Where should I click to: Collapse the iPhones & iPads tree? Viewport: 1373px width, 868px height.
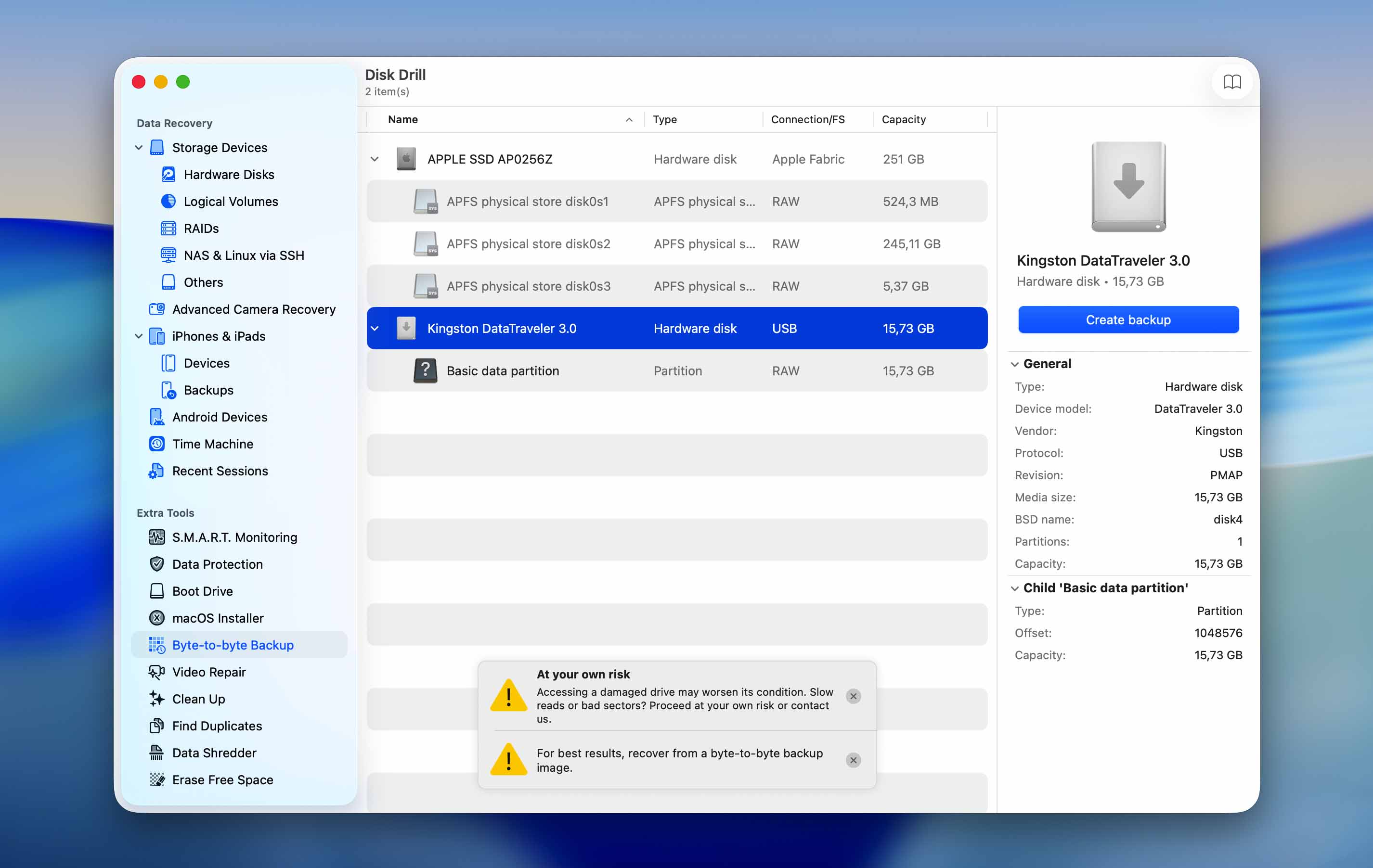[x=139, y=336]
